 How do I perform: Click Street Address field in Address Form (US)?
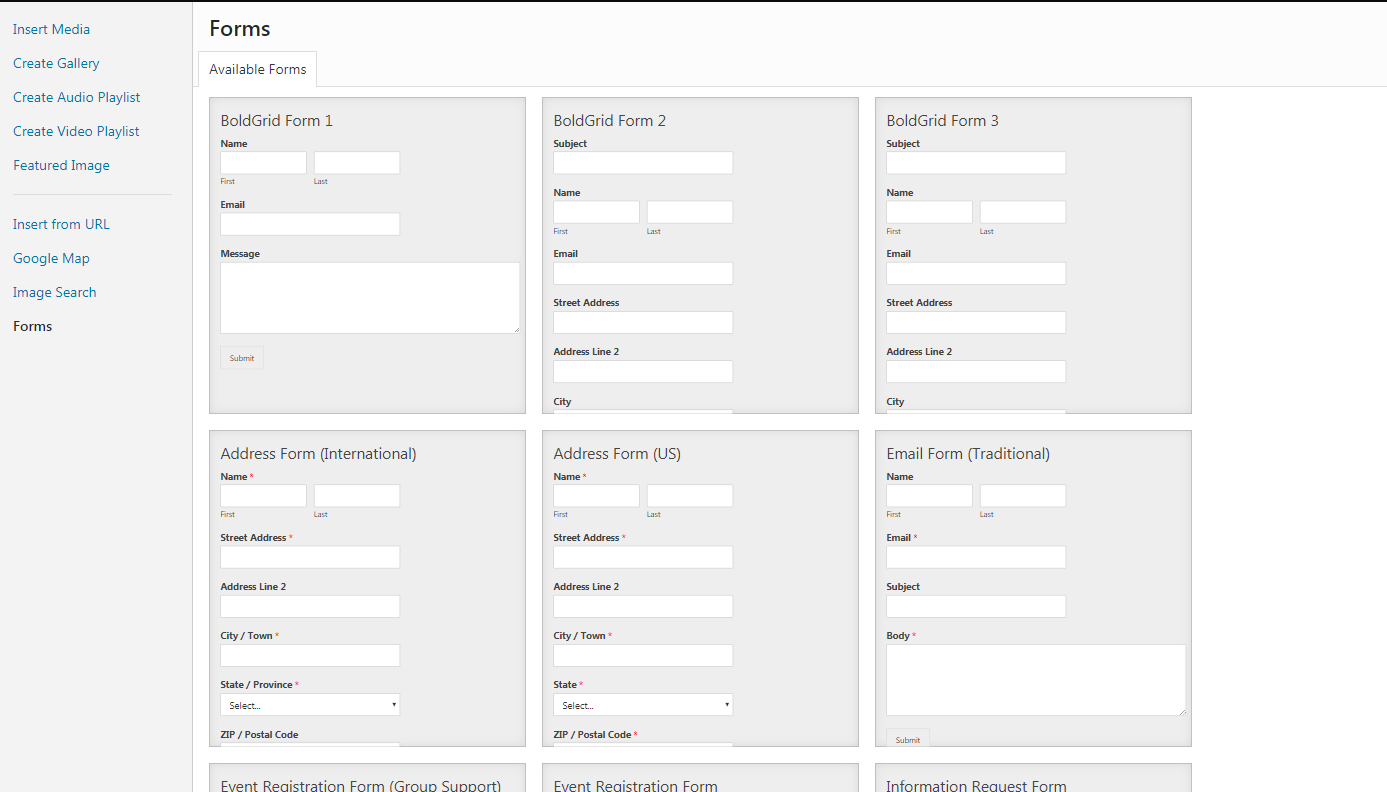[x=643, y=557]
